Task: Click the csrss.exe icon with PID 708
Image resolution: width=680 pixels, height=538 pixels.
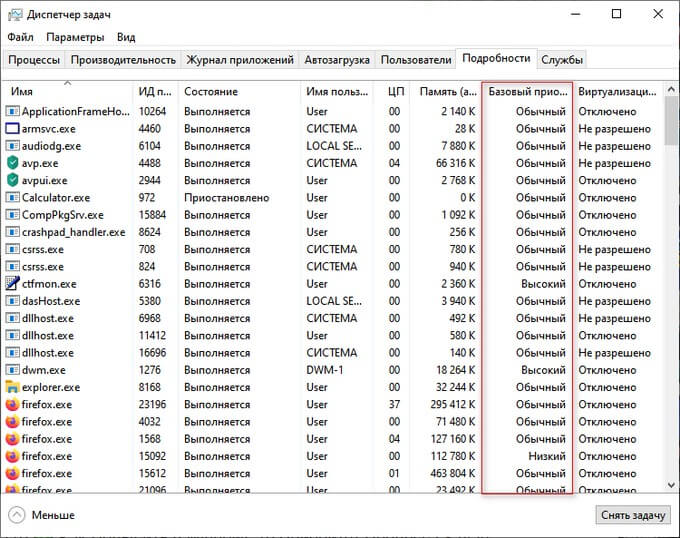Action: pyautogui.click(x=12, y=249)
